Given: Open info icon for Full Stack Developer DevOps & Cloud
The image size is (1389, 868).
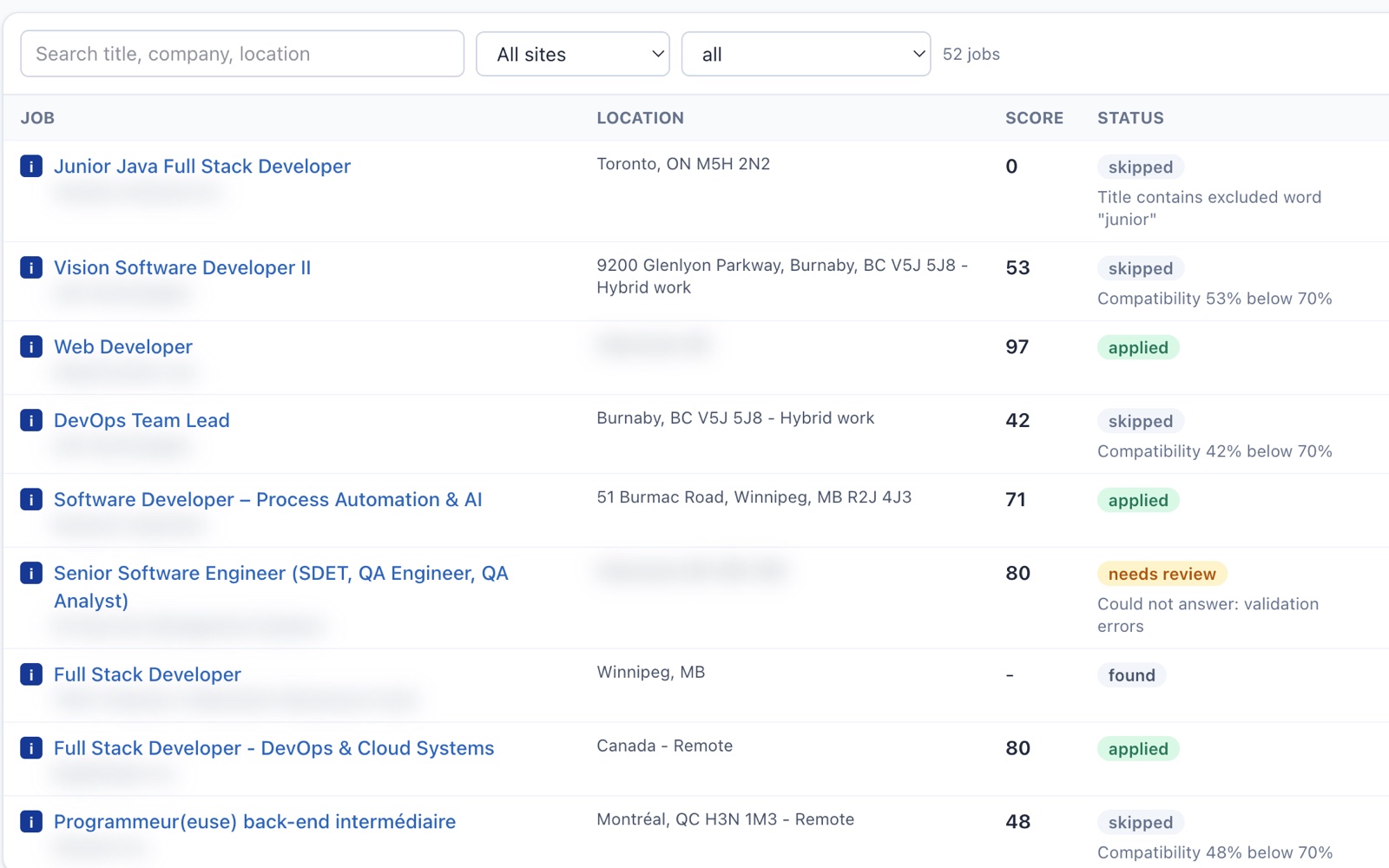Looking at the screenshot, I should tap(31, 748).
